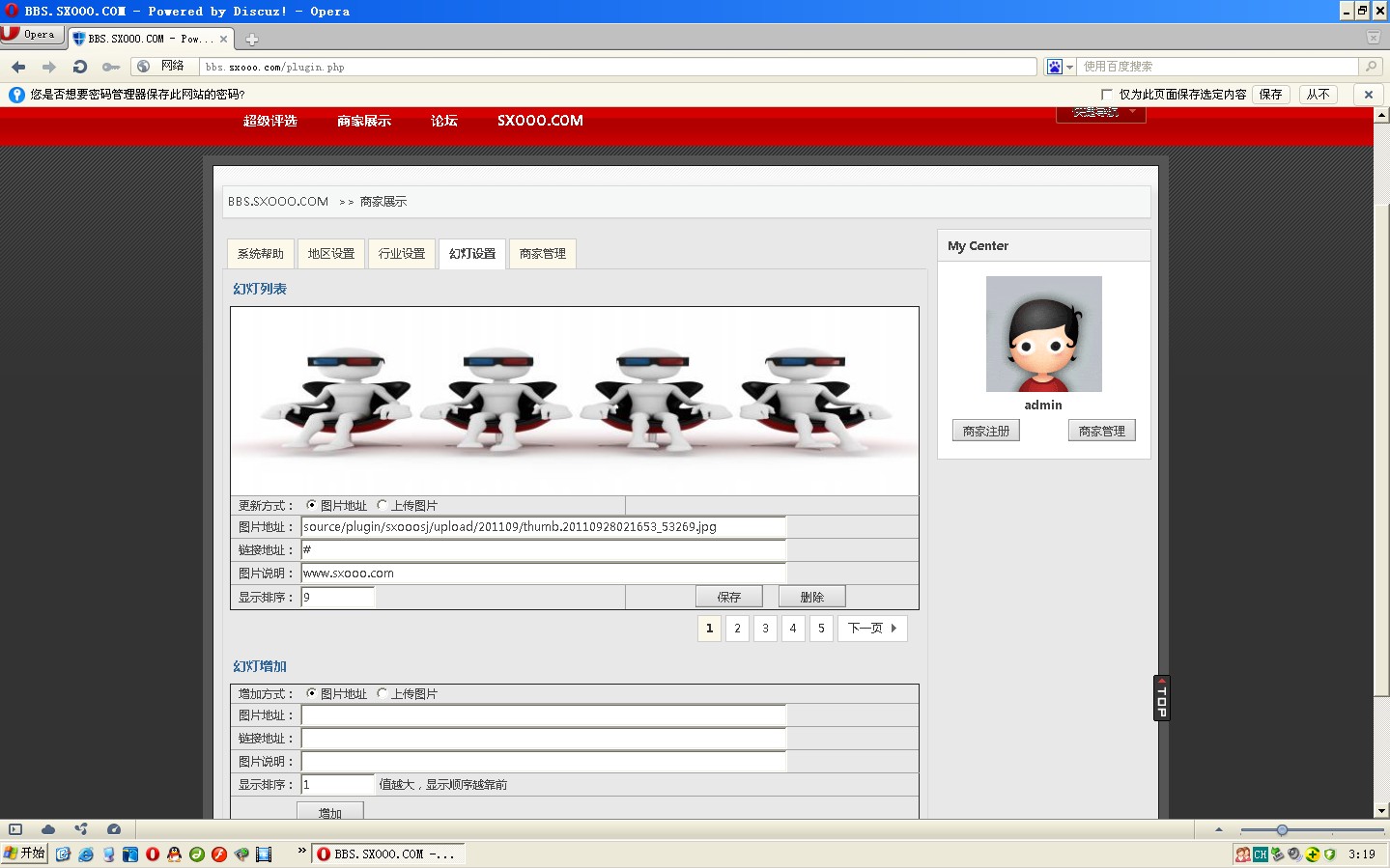Click 从不 in password prompt bar
1390x868 pixels.
tap(1319, 95)
